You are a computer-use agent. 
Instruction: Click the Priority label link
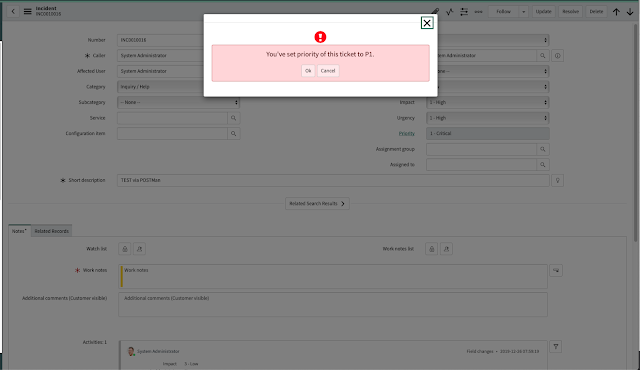(x=407, y=133)
